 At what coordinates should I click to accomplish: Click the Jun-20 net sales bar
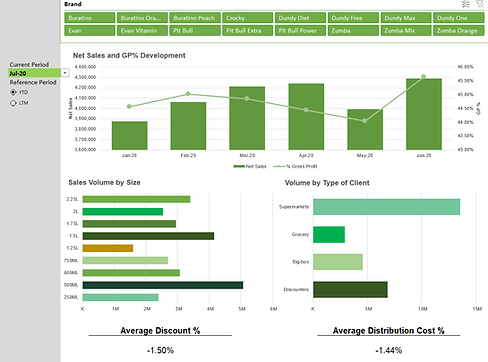(x=424, y=114)
